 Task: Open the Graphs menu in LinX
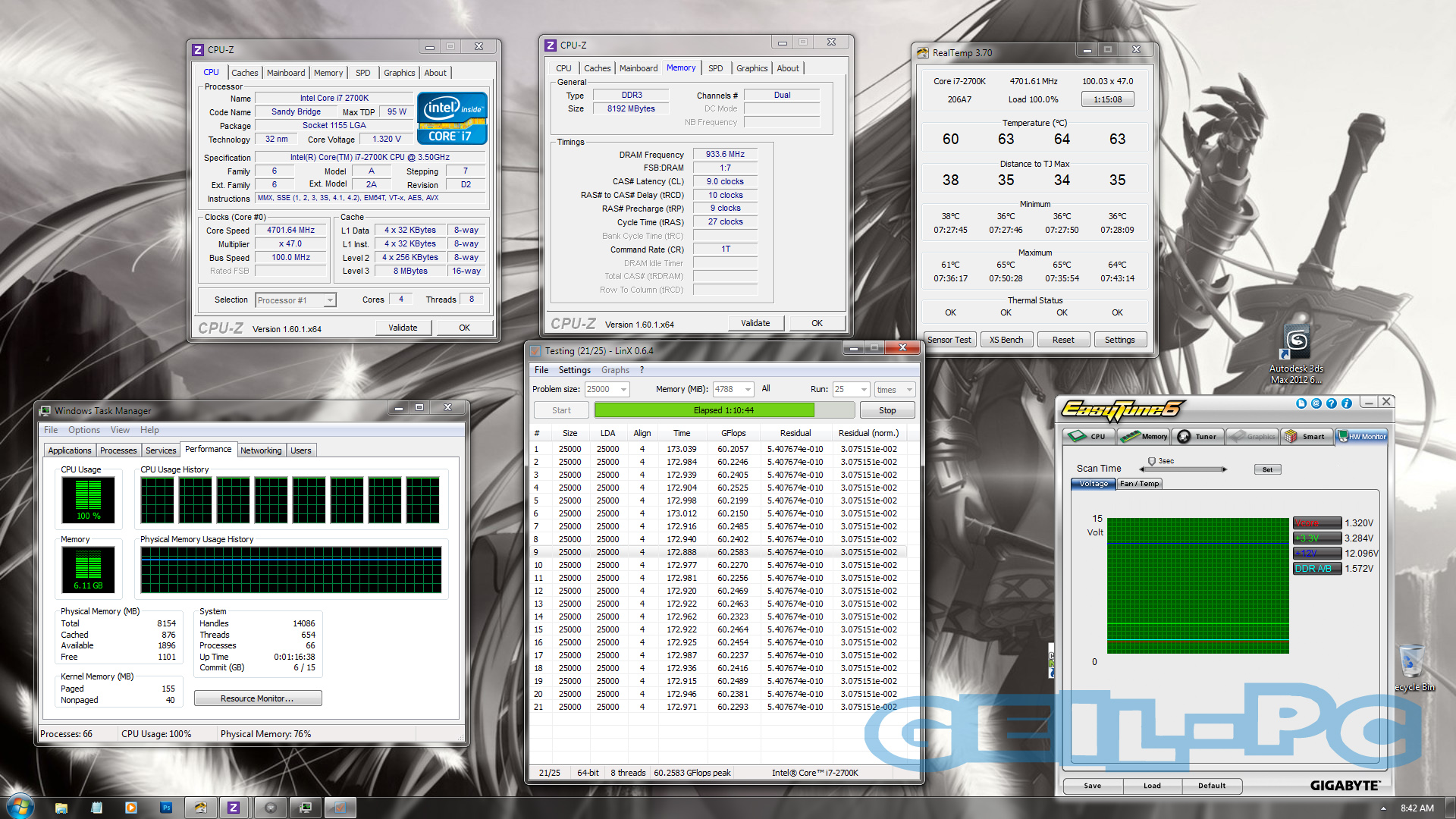[615, 370]
